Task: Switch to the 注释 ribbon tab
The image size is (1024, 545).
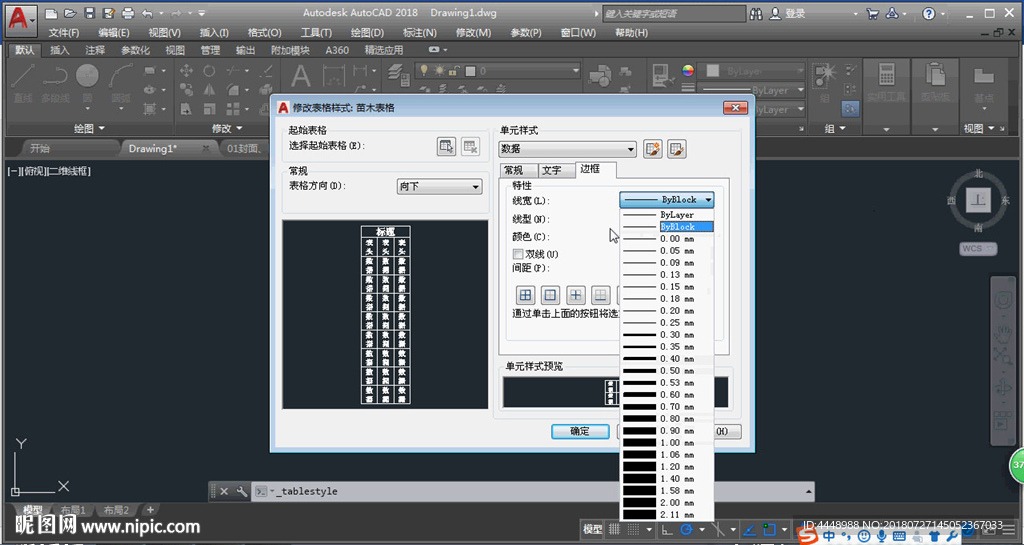Action: pos(95,50)
